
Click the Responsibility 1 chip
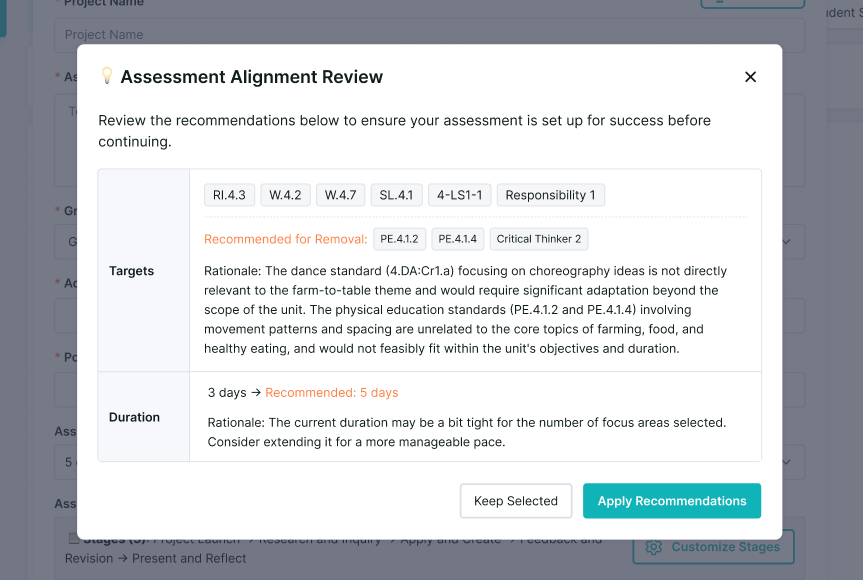click(x=550, y=195)
